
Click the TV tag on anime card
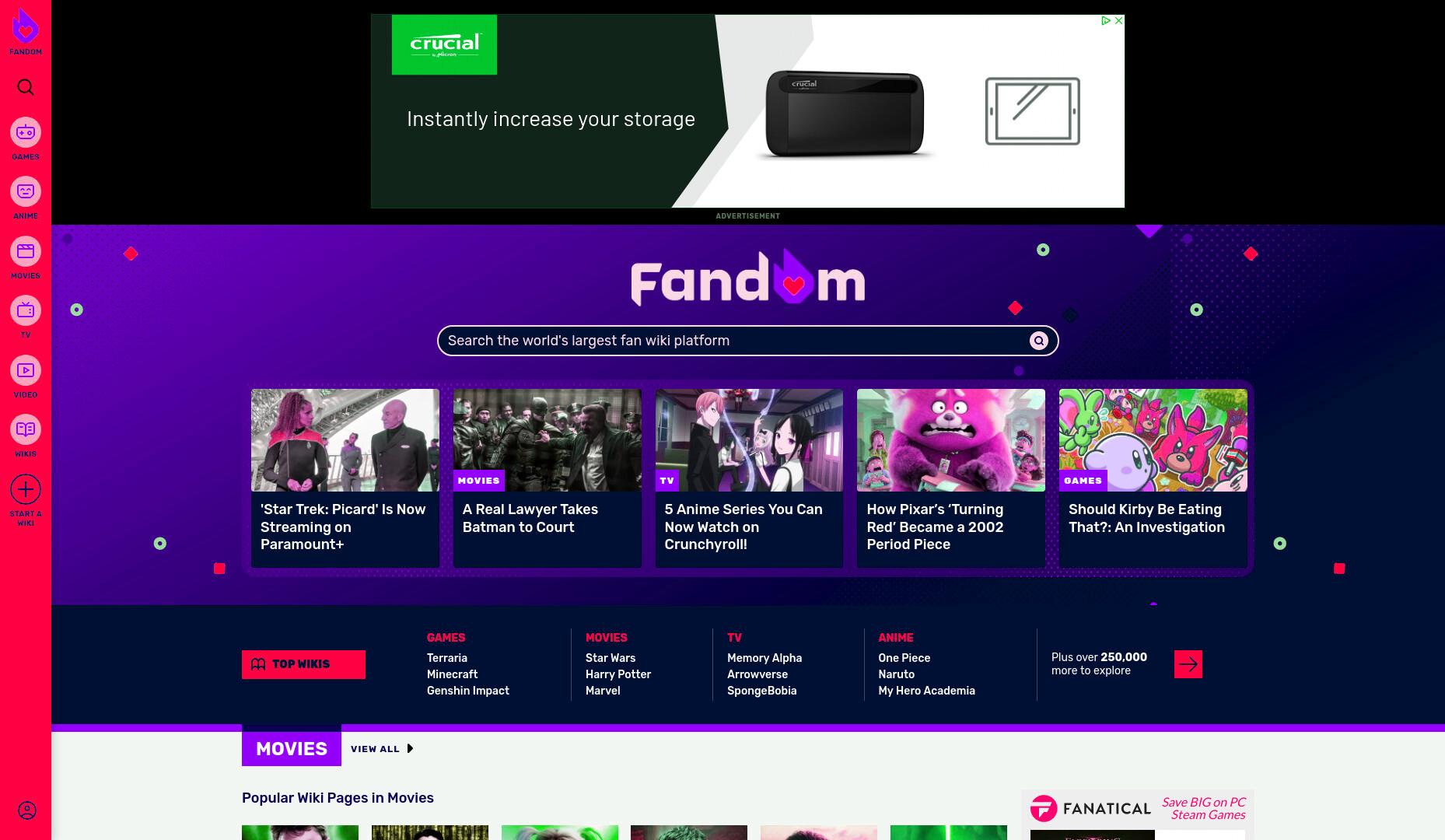(x=667, y=481)
